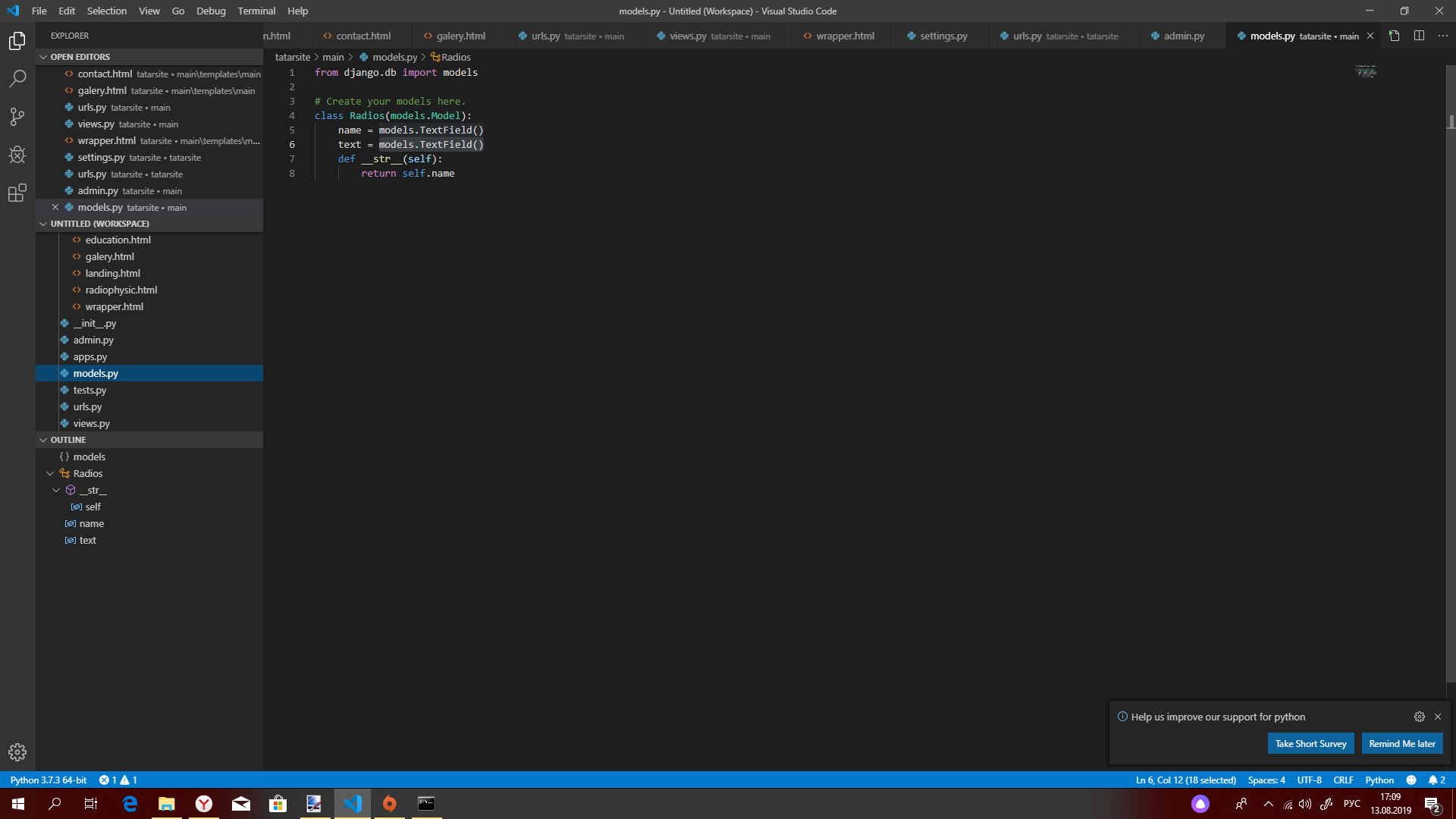Switch to the admin.py tab
The height and width of the screenshot is (819, 1456).
(x=1183, y=36)
